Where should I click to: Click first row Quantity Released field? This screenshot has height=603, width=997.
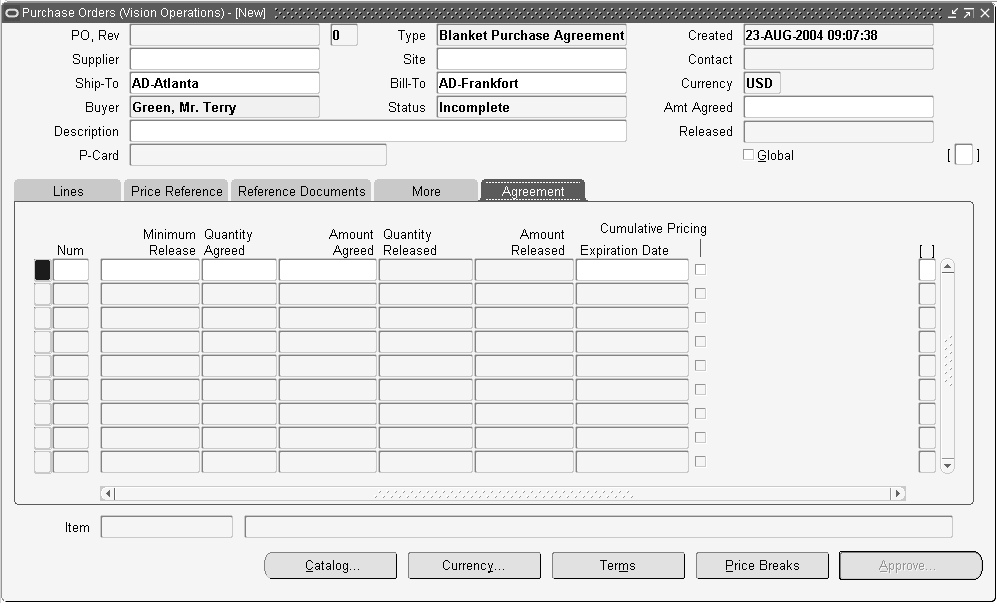point(425,270)
